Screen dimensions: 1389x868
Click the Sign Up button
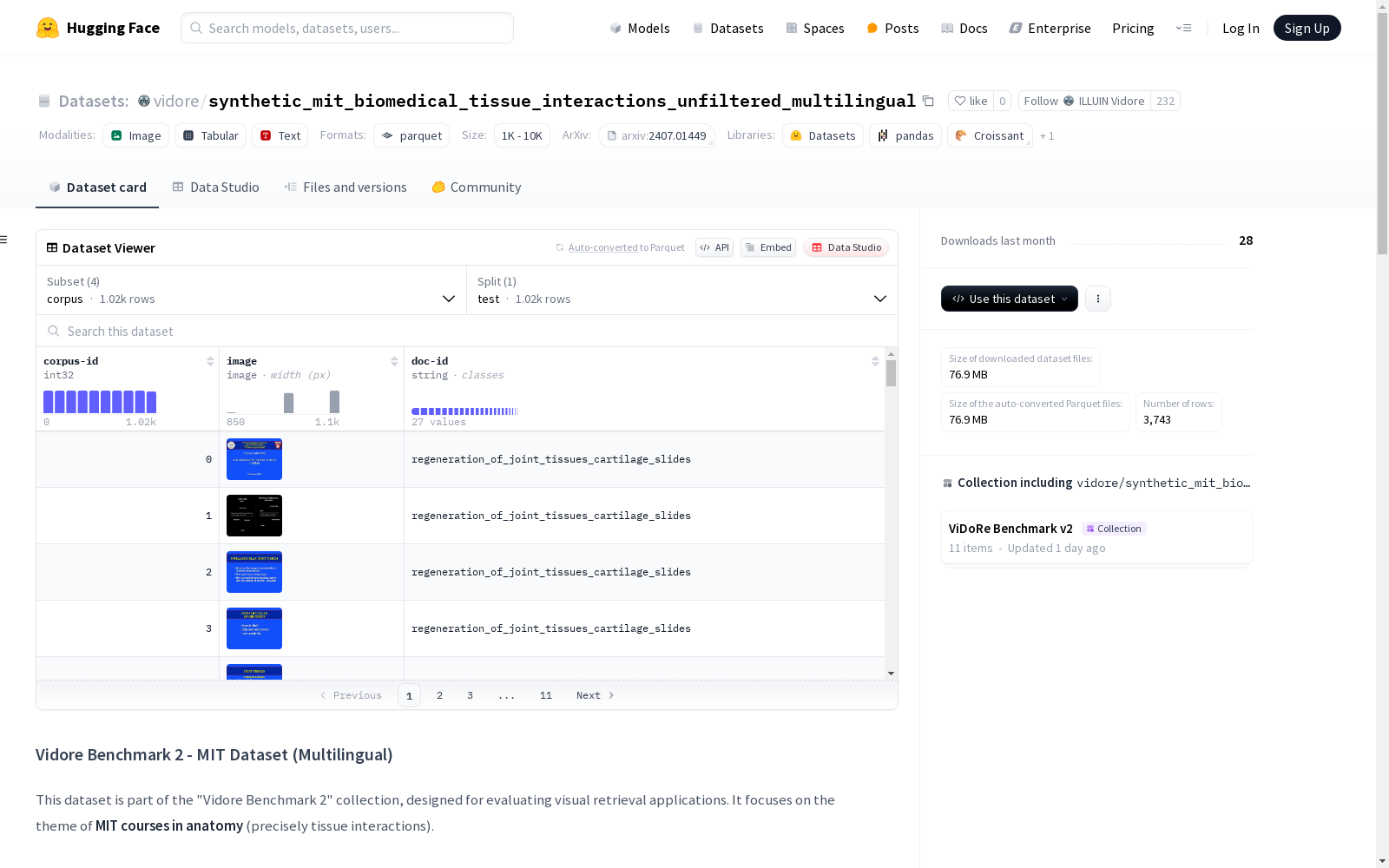click(1307, 28)
